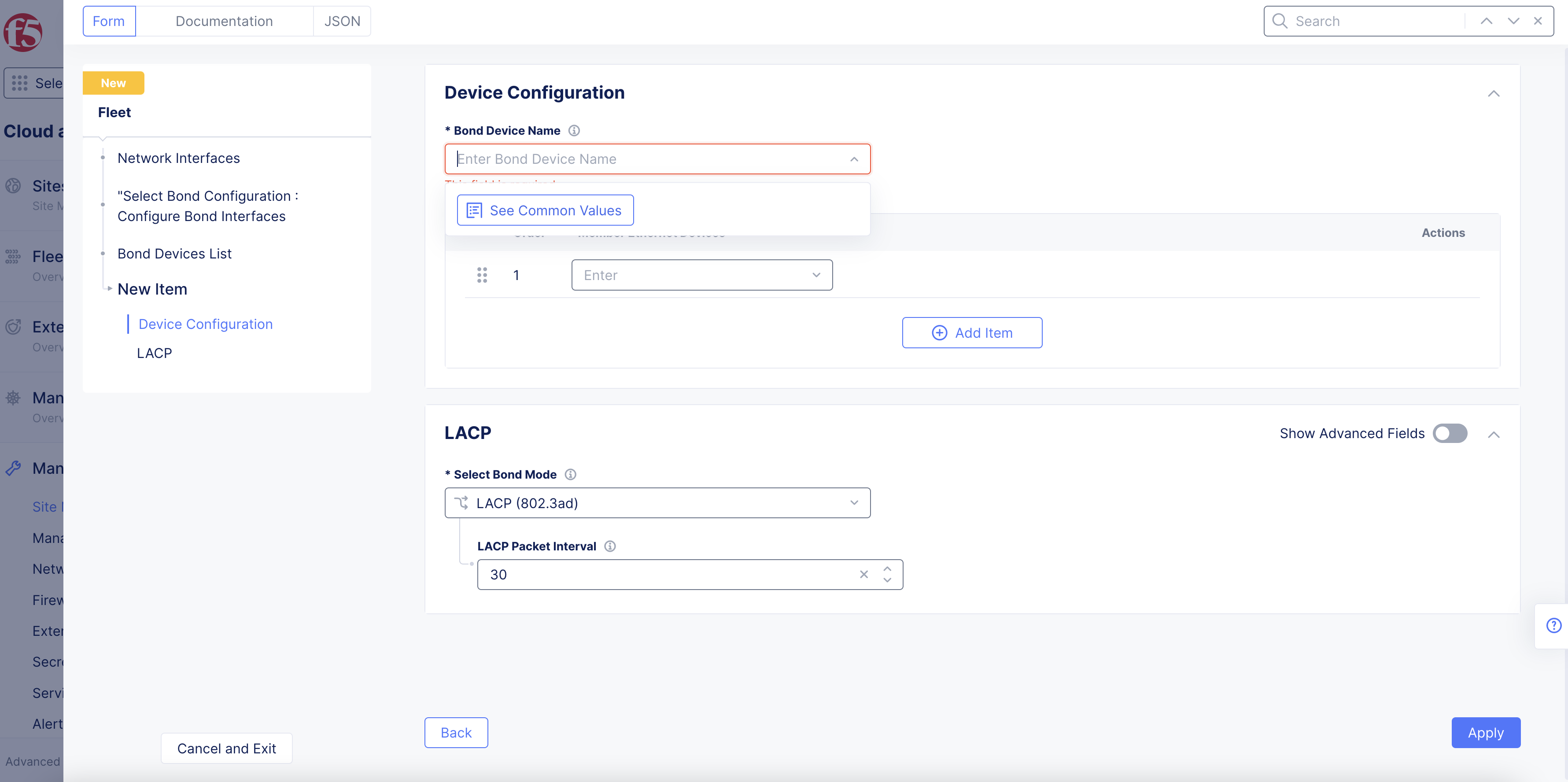Select Bond Devices List tree item

pyautogui.click(x=174, y=254)
